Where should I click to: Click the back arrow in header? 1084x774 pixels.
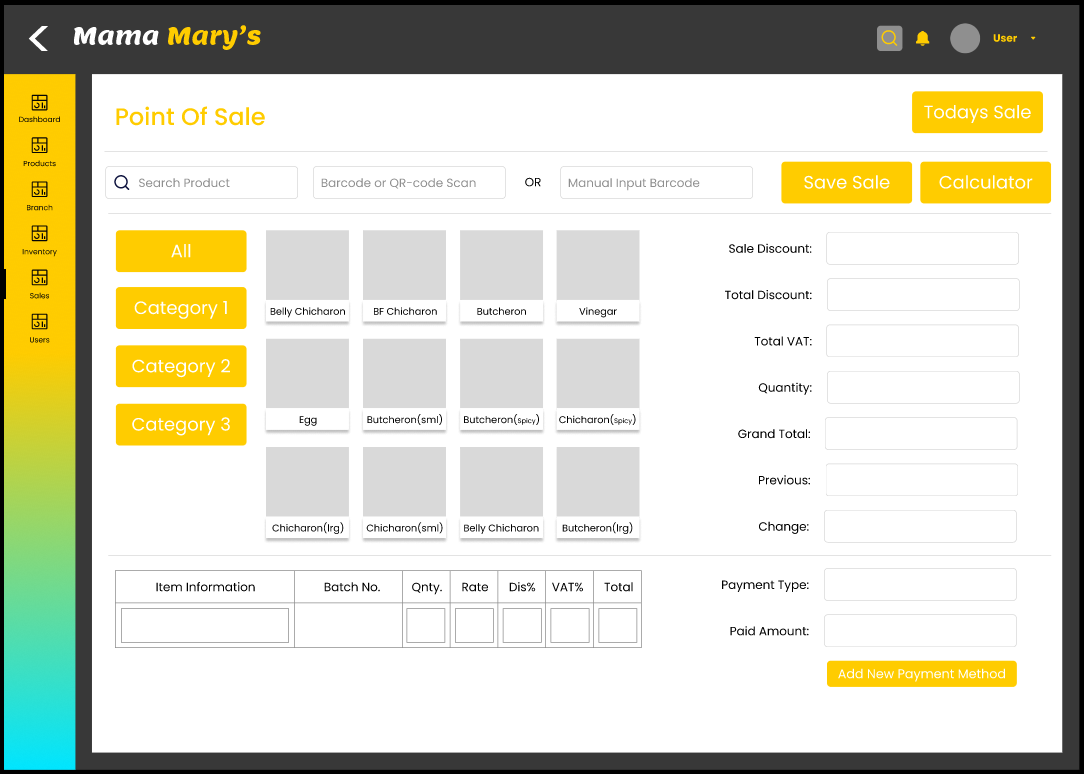pos(38,39)
